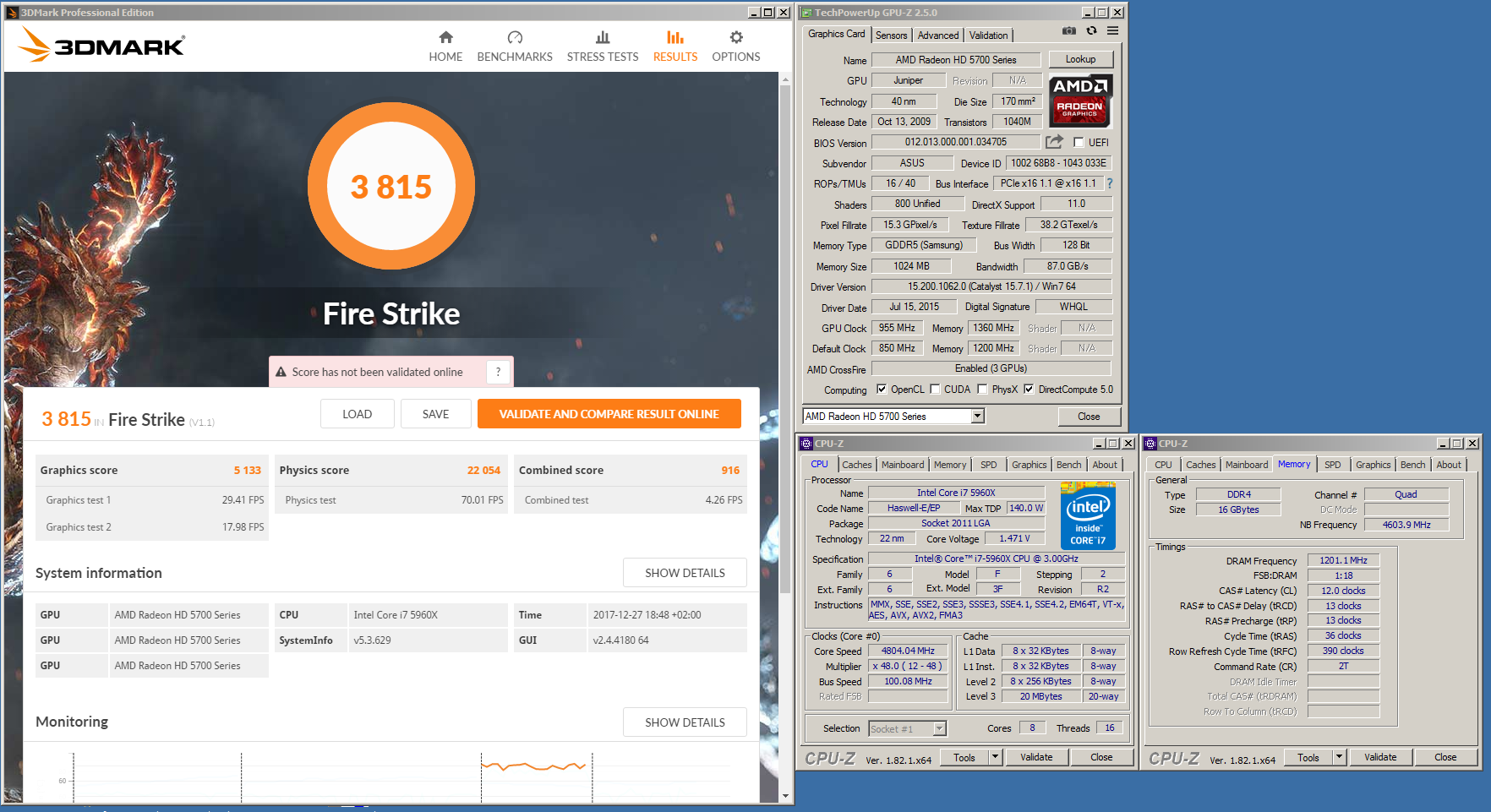Open BENCHMARKS in 3DMark
1491x812 pixels.
coord(515,46)
